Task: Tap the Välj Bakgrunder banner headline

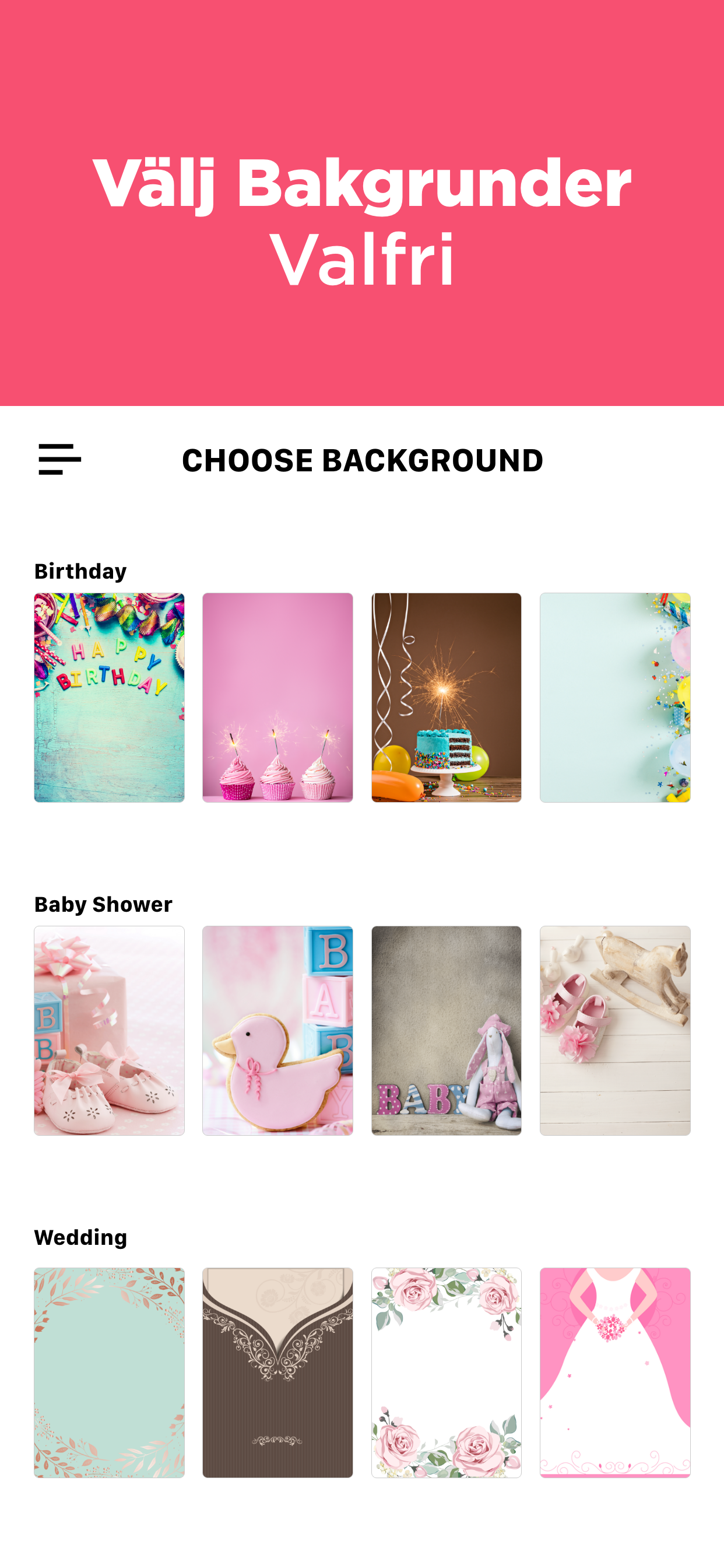Action: [x=362, y=184]
